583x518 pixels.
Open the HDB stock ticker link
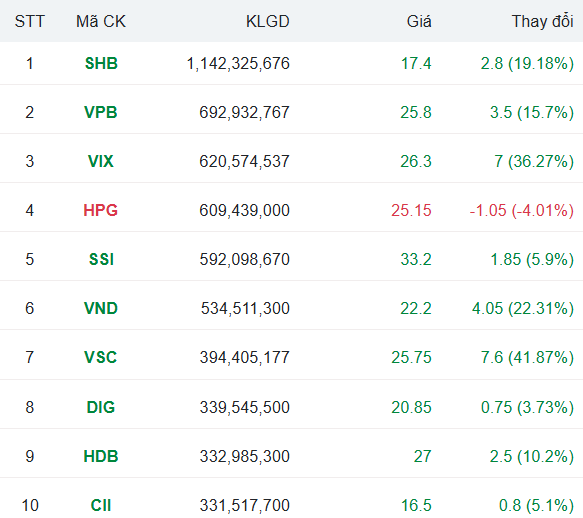pos(101,457)
